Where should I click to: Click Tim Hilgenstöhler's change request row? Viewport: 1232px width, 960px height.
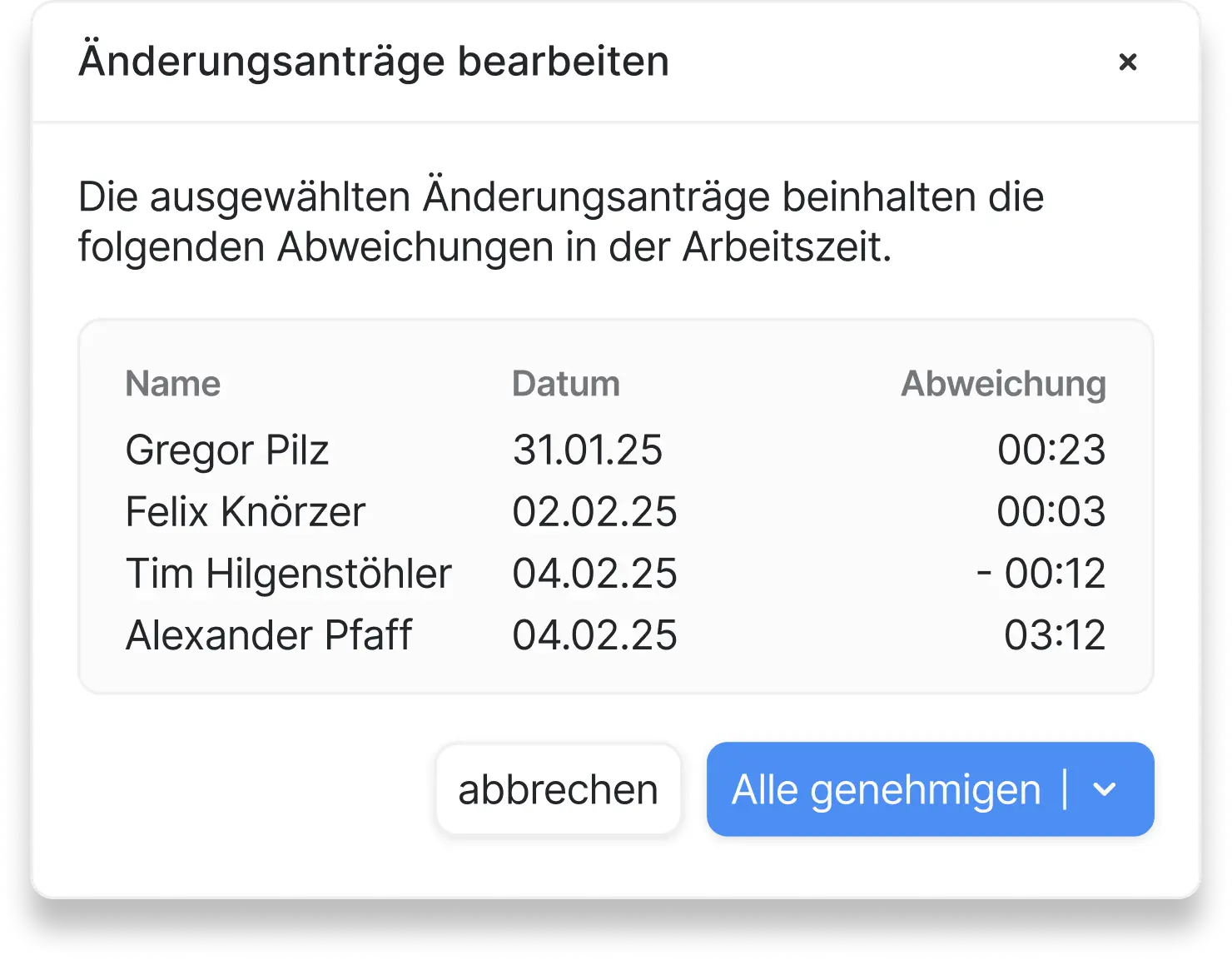288,573
